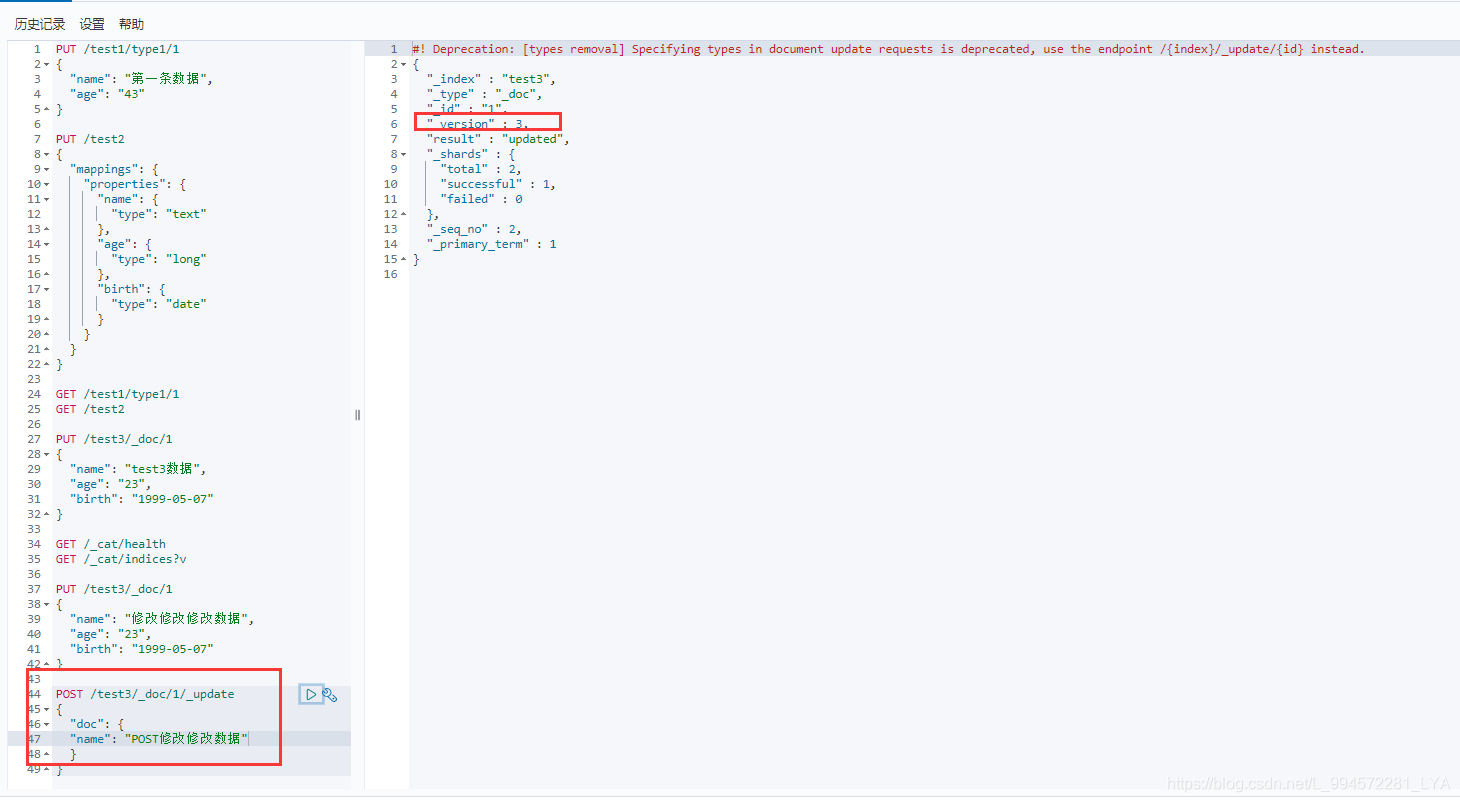Screen dimensions: 1460x802
Task: Click "_primary_term" : 1 in the response
Action: (x=491, y=244)
